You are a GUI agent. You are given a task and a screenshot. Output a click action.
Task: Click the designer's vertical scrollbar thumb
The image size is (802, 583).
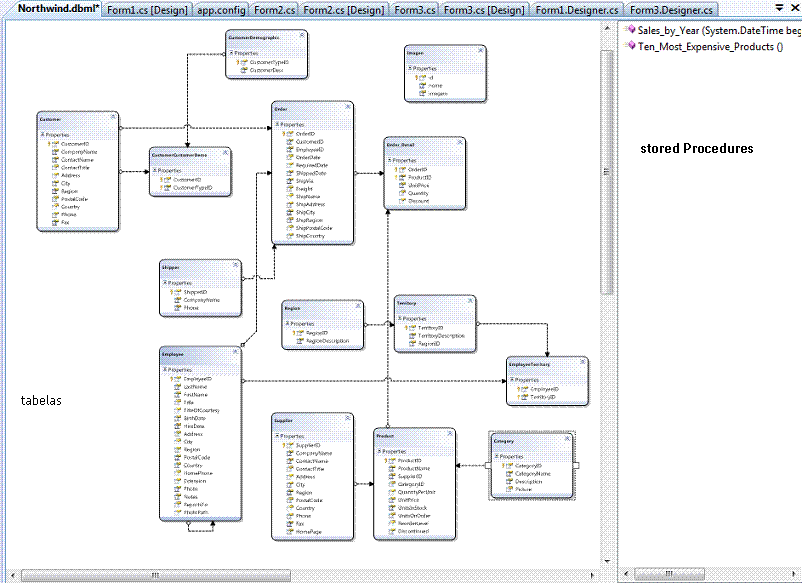607,172
